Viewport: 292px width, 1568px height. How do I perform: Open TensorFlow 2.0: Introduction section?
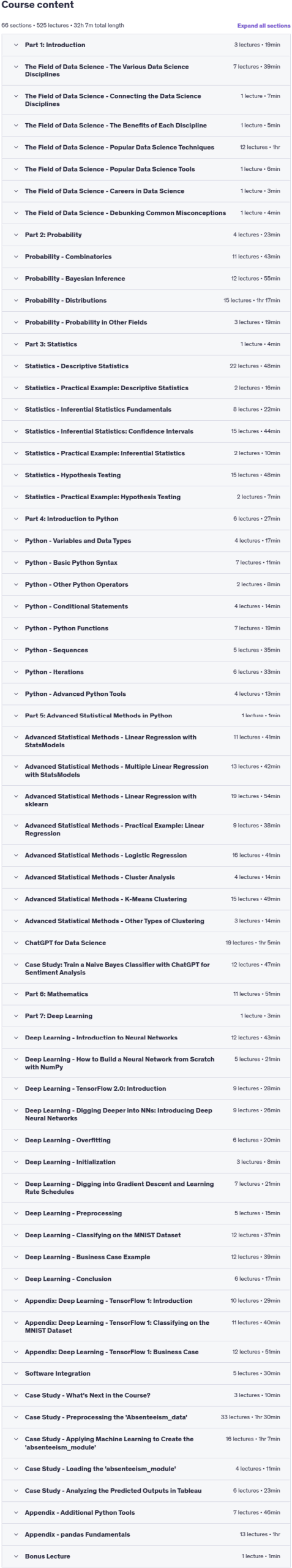(x=146, y=1089)
